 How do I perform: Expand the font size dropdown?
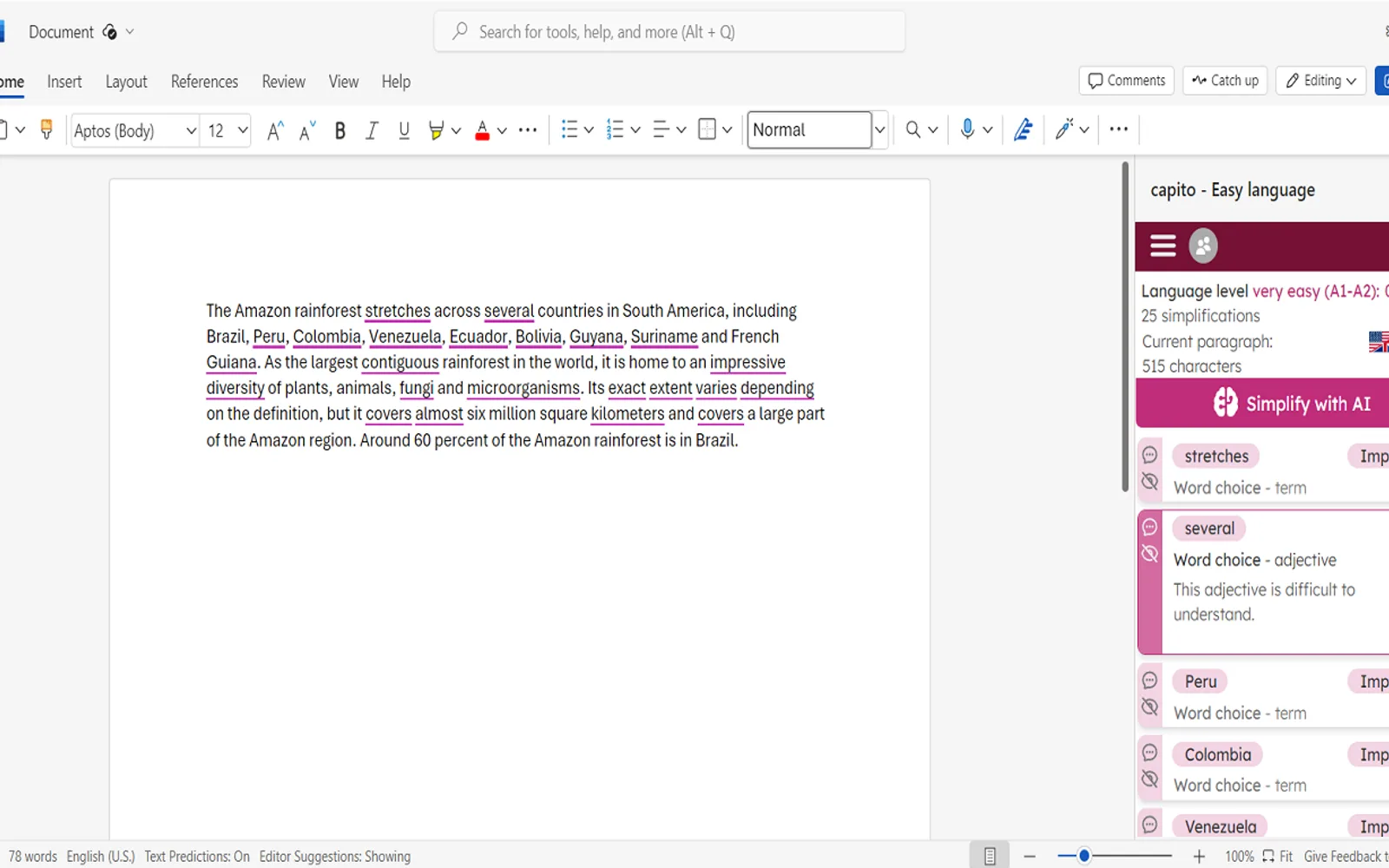[243, 131]
